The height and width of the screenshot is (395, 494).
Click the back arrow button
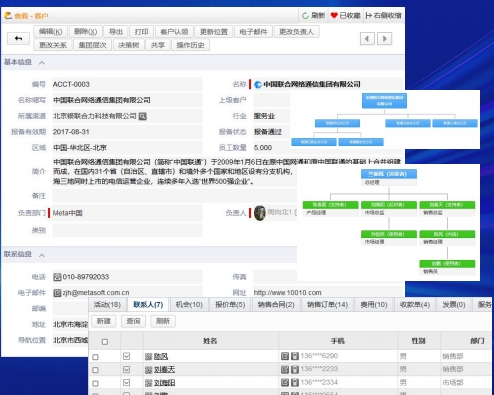tap(19, 39)
